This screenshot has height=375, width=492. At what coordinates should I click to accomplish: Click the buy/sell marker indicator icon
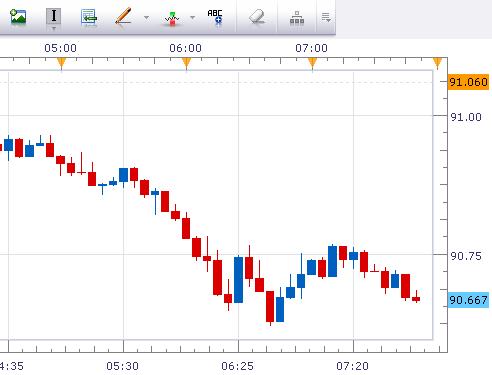(172, 18)
